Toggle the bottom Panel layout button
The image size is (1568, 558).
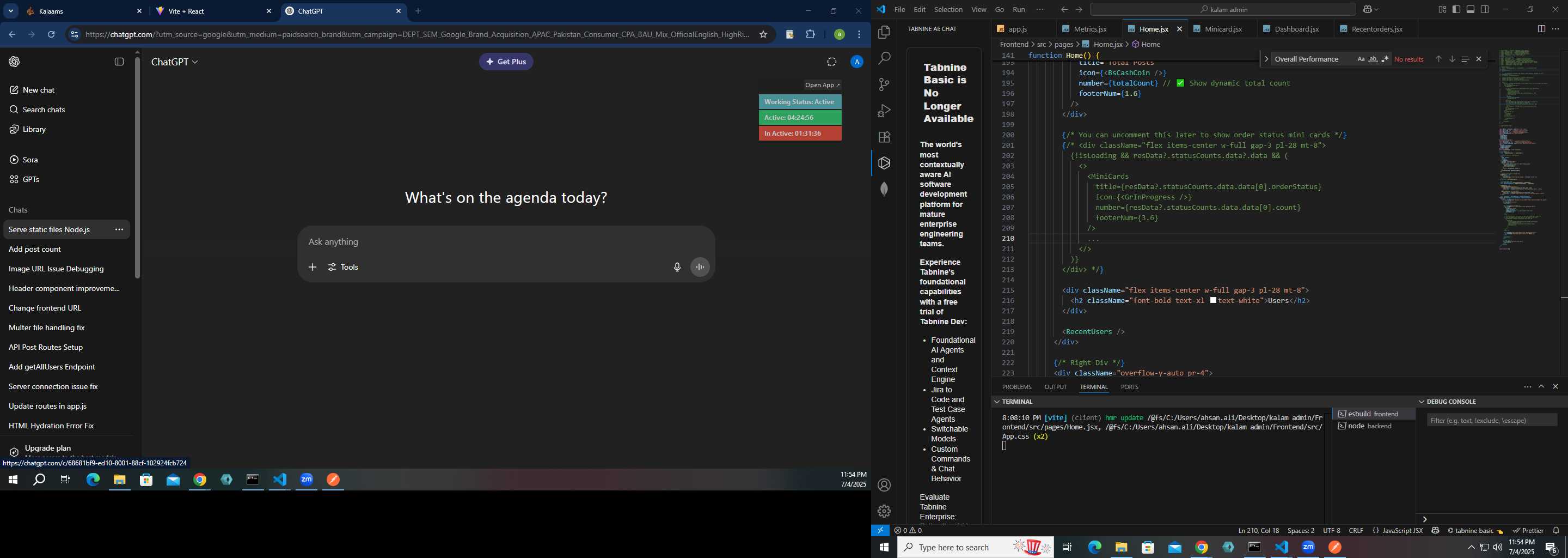[1471, 9]
